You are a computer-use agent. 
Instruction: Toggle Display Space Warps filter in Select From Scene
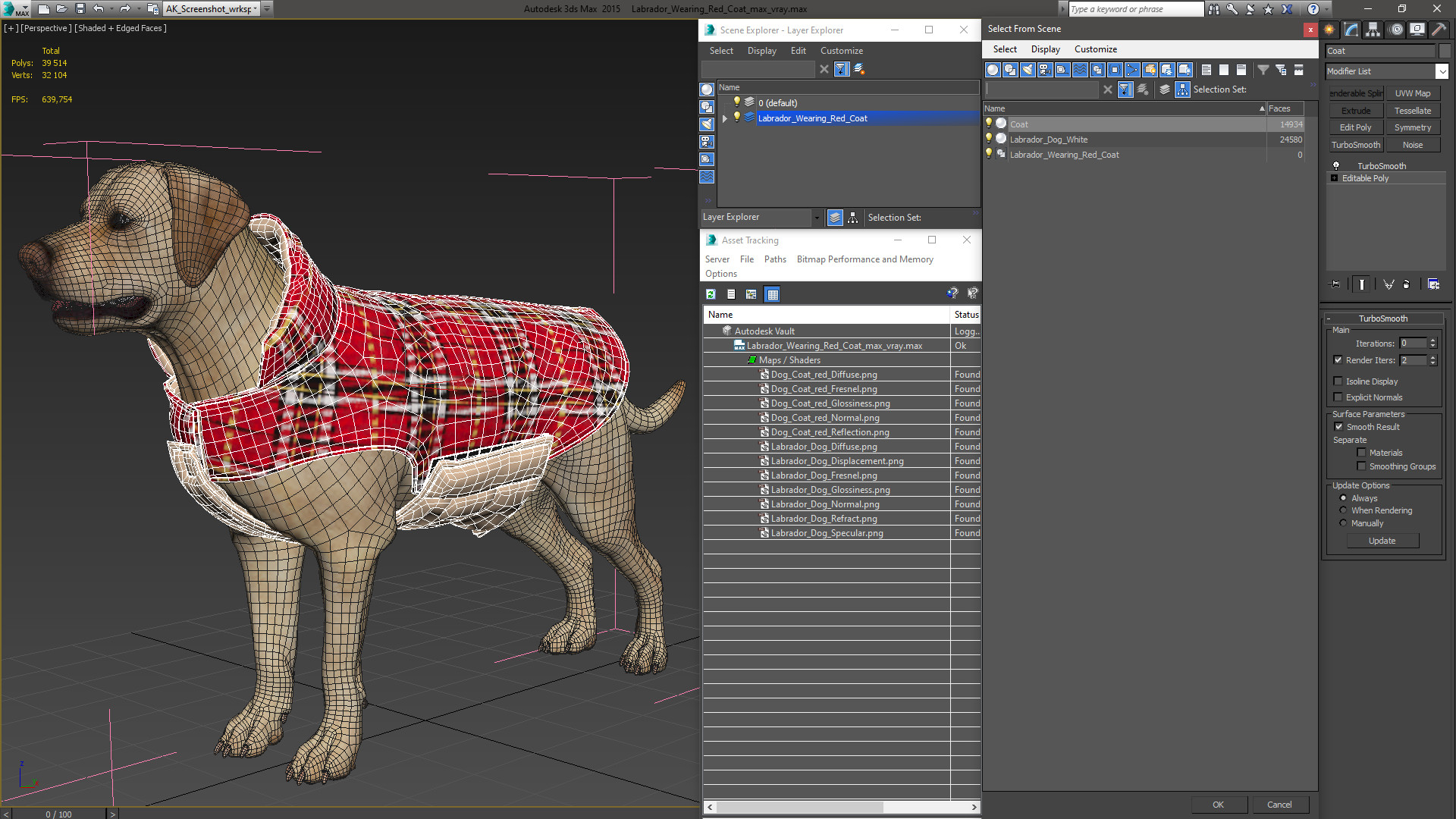click(x=1080, y=70)
